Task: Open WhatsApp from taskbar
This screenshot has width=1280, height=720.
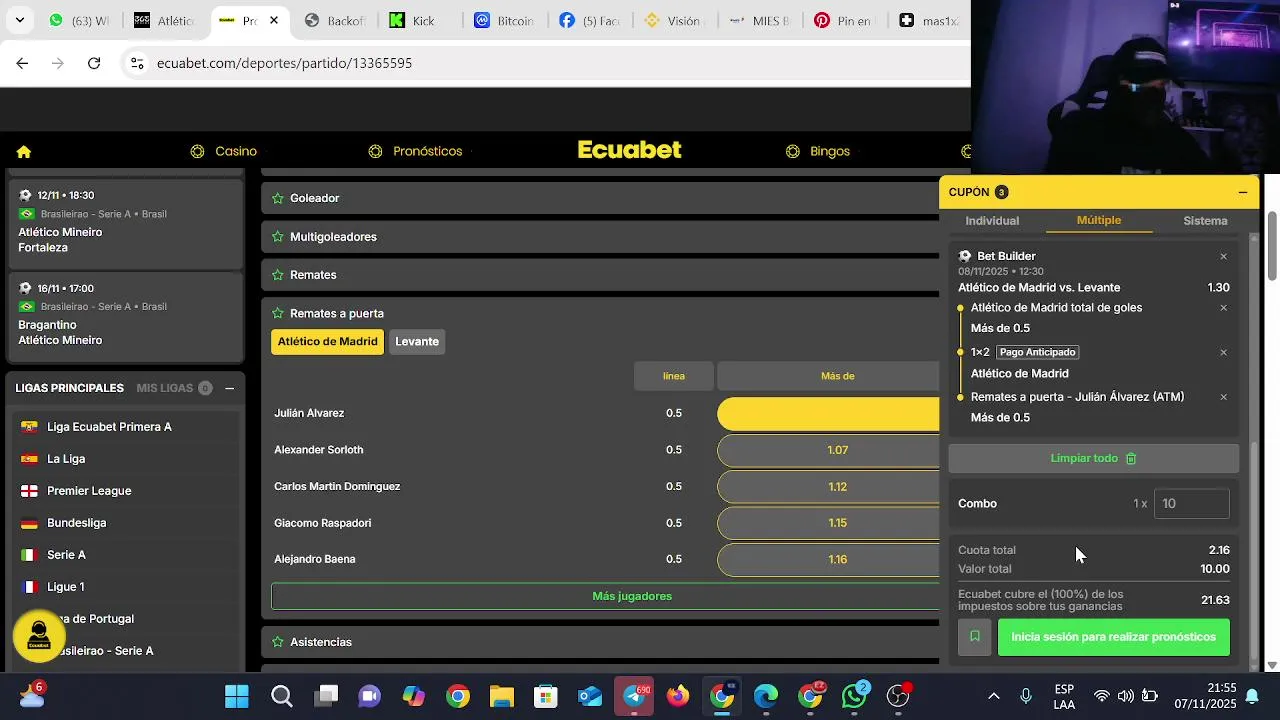Action: pyautogui.click(x=855, y=696)
